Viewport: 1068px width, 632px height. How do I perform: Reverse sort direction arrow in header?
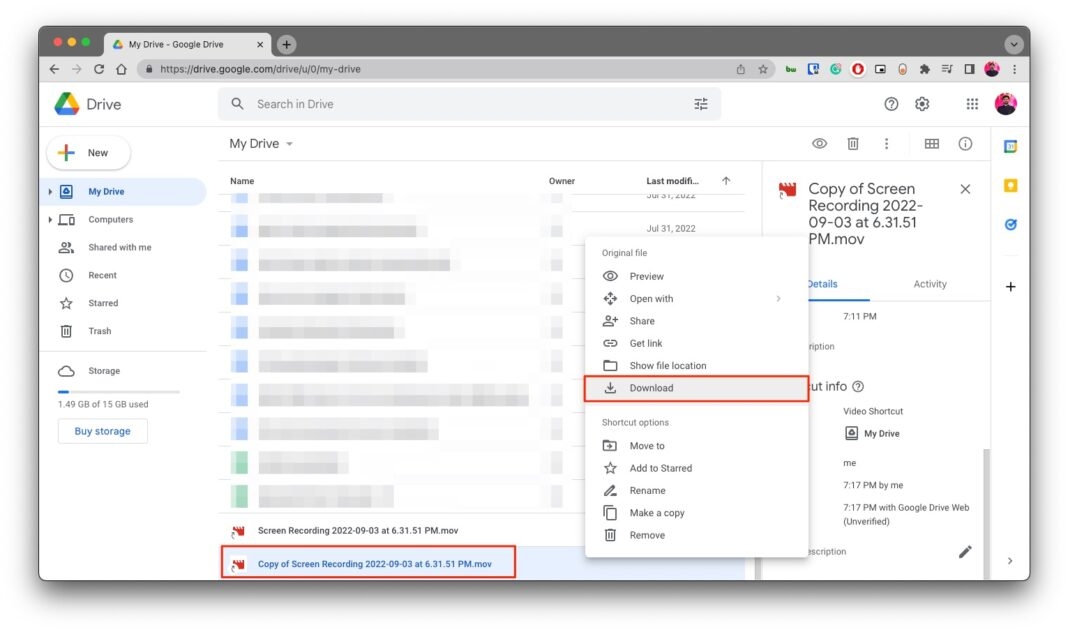[726, 181]
